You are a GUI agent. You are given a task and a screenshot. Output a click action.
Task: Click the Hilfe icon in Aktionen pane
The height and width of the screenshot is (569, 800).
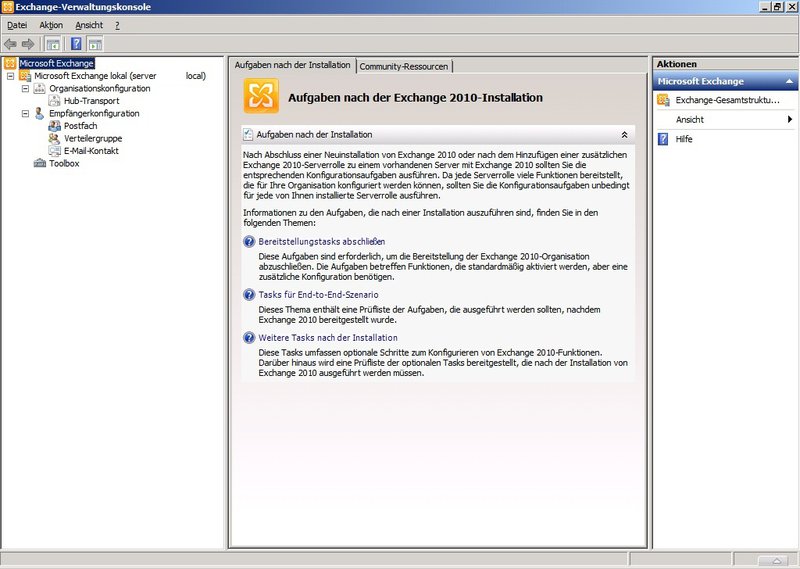(x=663, y=139)
